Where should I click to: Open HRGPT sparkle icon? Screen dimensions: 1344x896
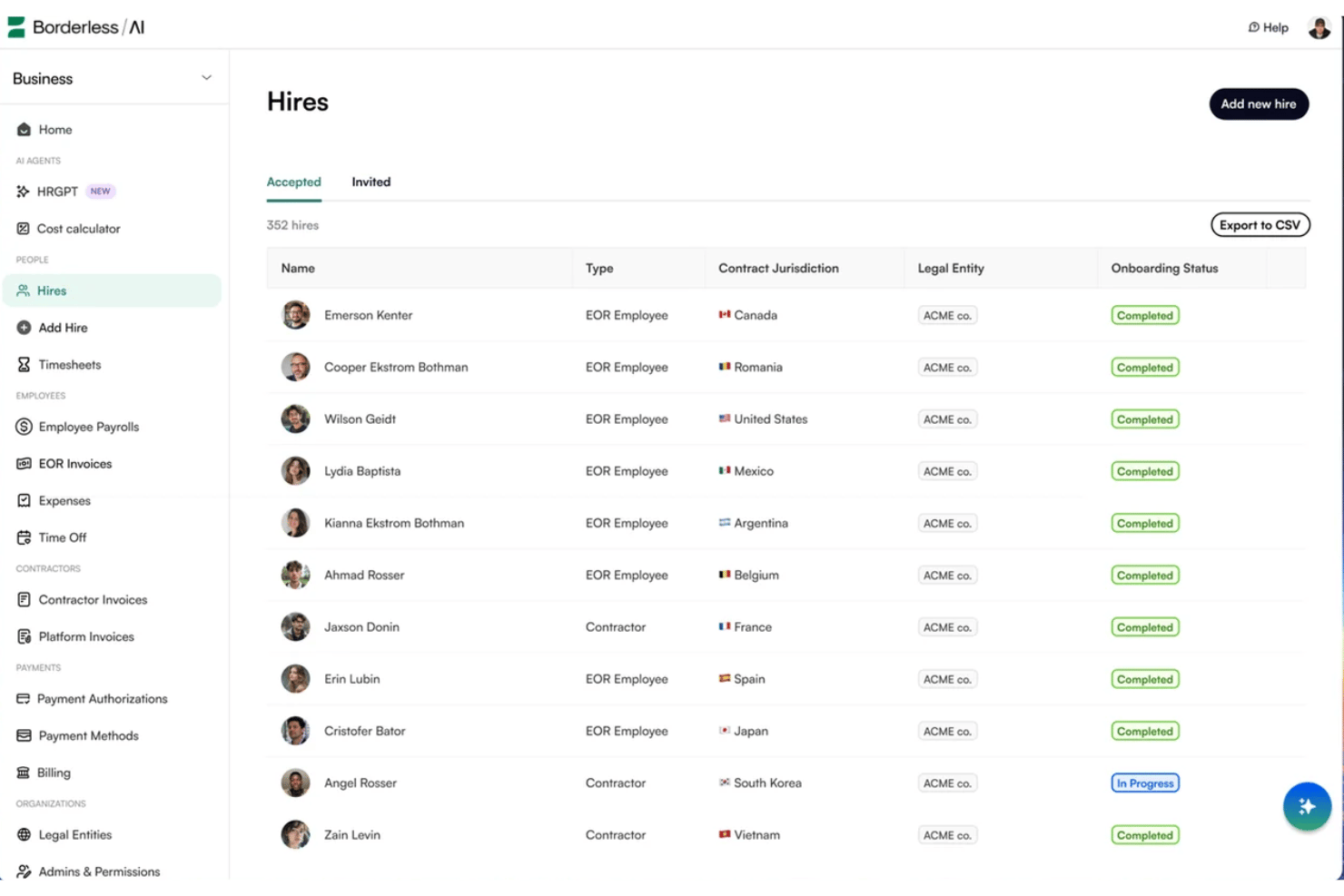coord(23,192)
